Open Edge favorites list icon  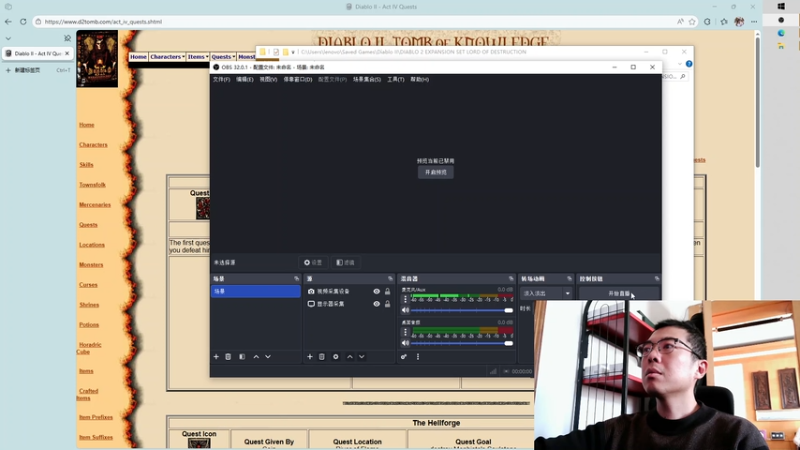pos(724,21)
